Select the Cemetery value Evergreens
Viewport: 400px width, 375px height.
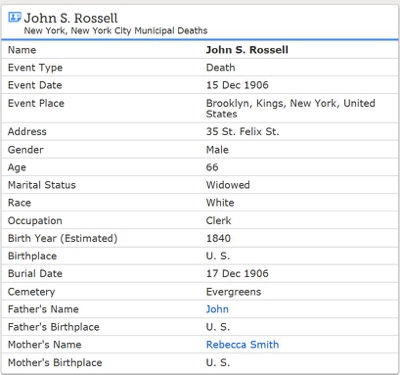pos(233,292)
